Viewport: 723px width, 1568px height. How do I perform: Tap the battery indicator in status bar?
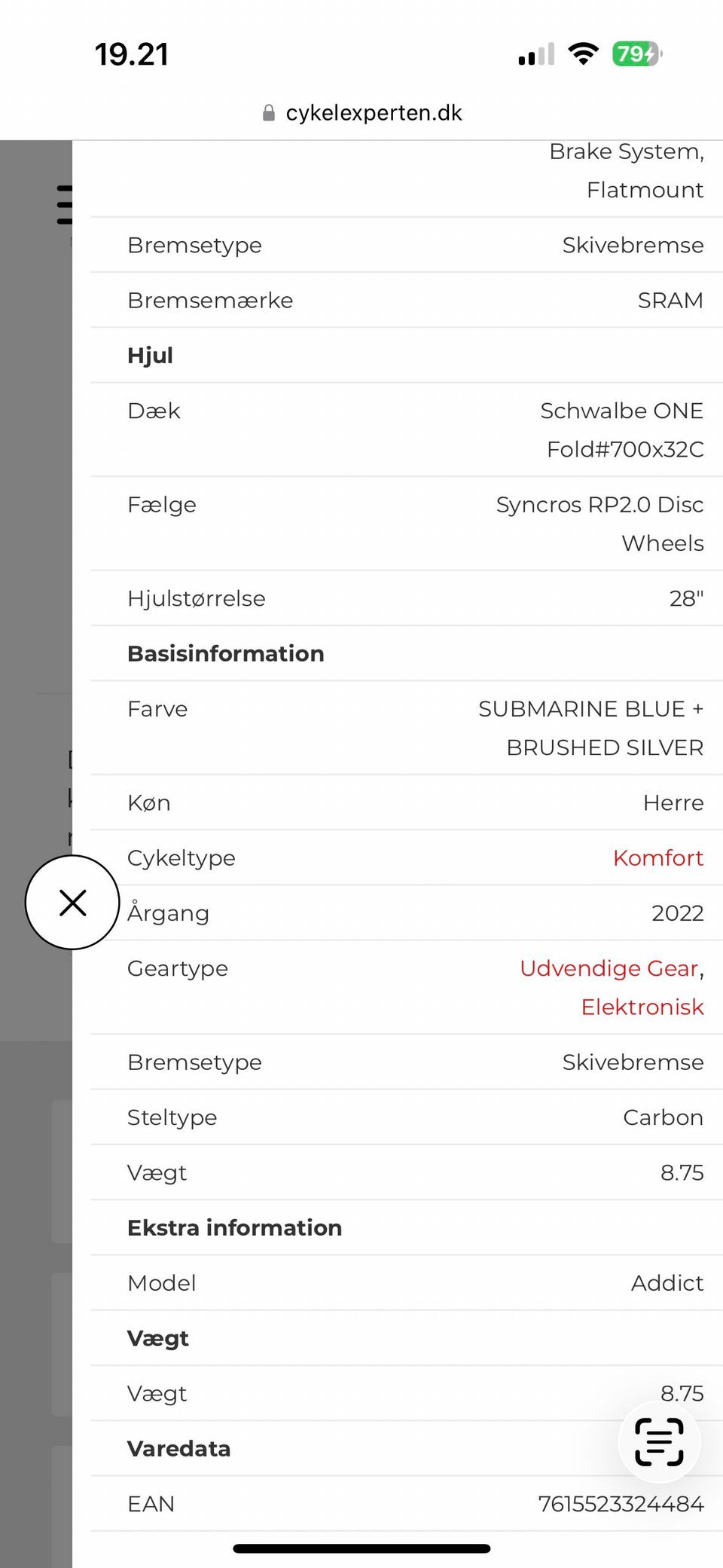[x=636, y=54]
